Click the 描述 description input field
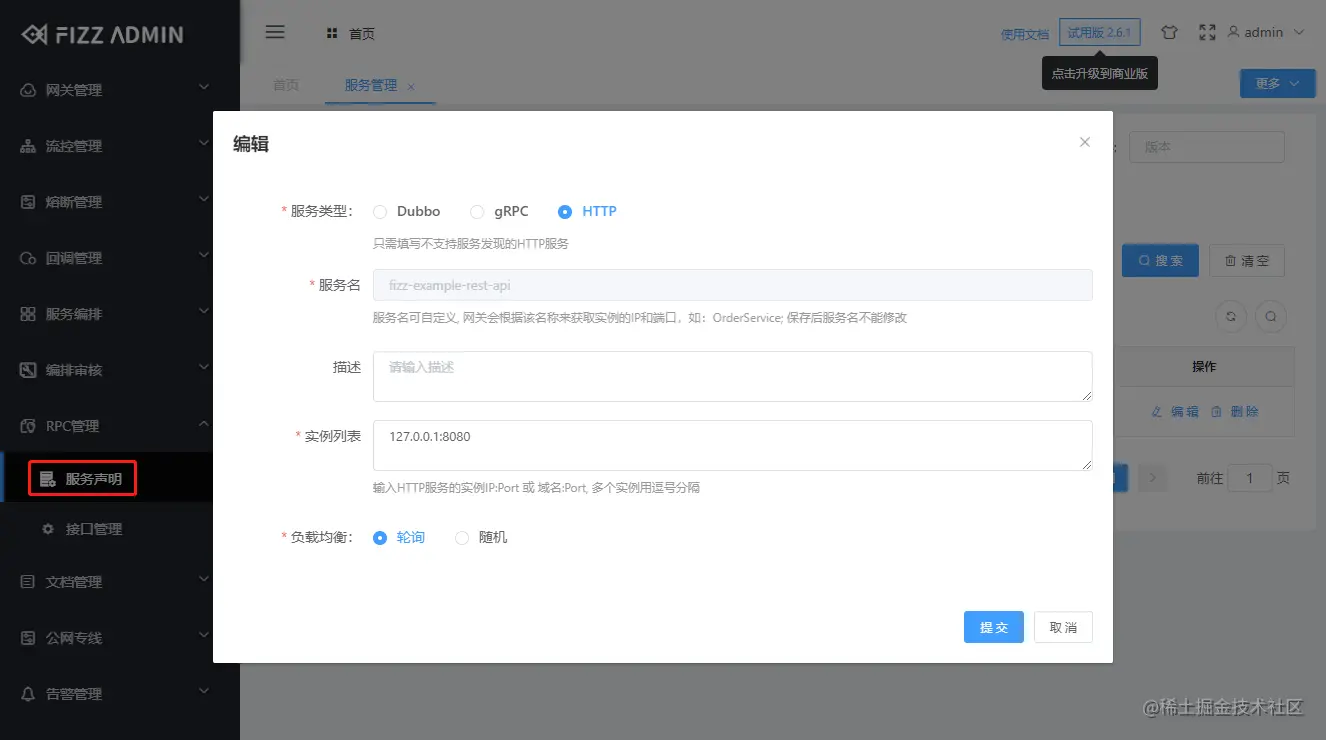 click(733, 376)
